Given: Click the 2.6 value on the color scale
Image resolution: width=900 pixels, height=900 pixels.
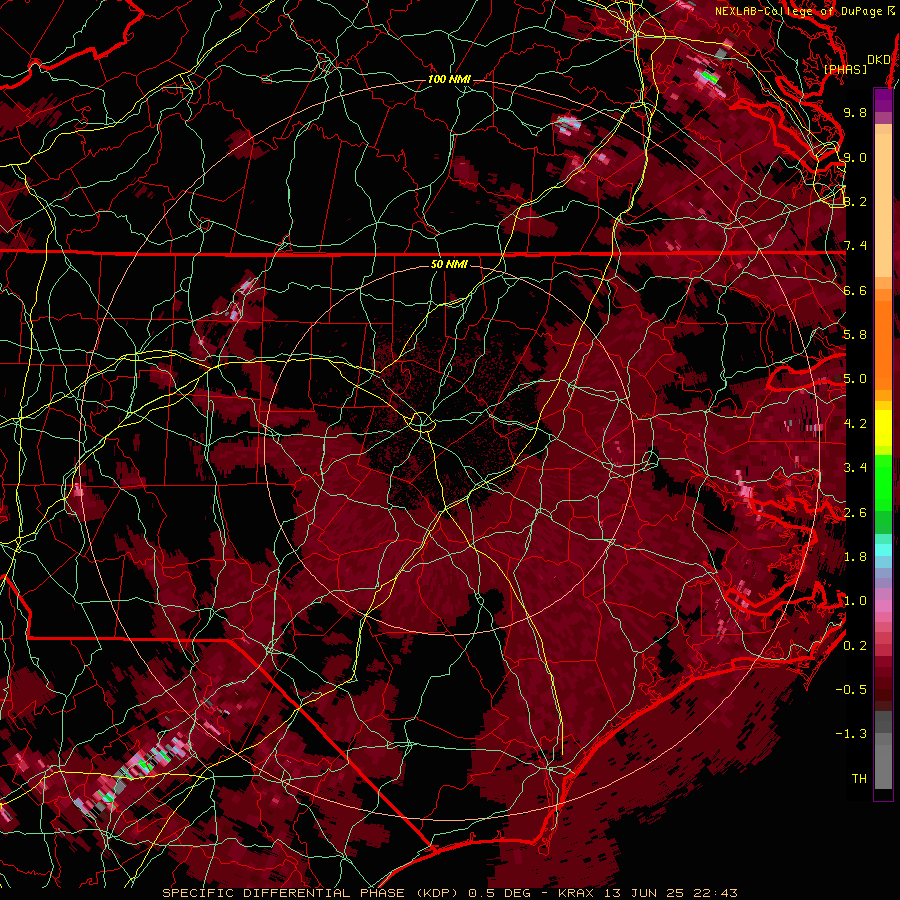Looking at the screenshot, I should point(855,512).
